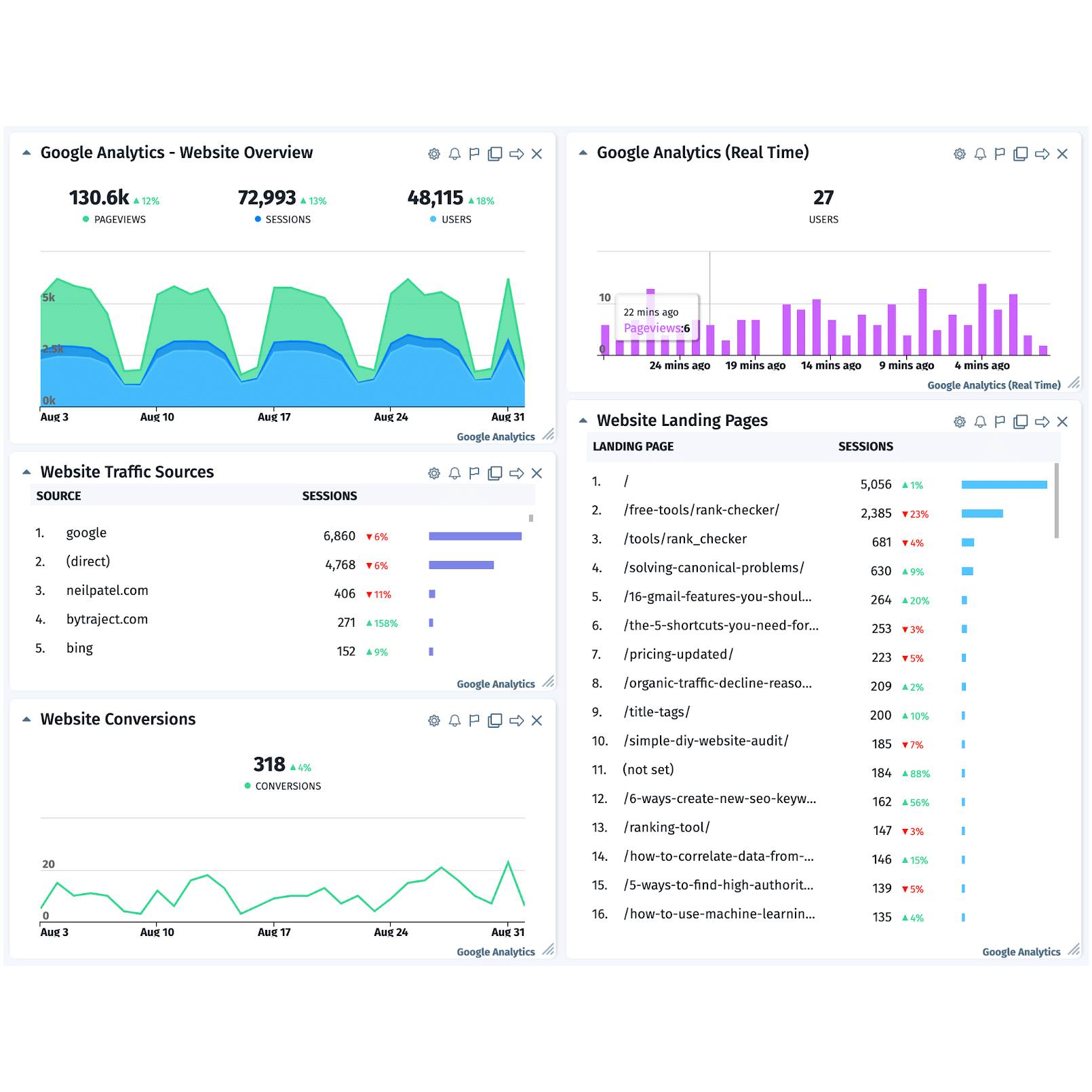Image resolution: width=1092 pixels, height=1092 pixels.
Task: Duplicate the Website Conversions widget
Action: click(x=495, y=720)
